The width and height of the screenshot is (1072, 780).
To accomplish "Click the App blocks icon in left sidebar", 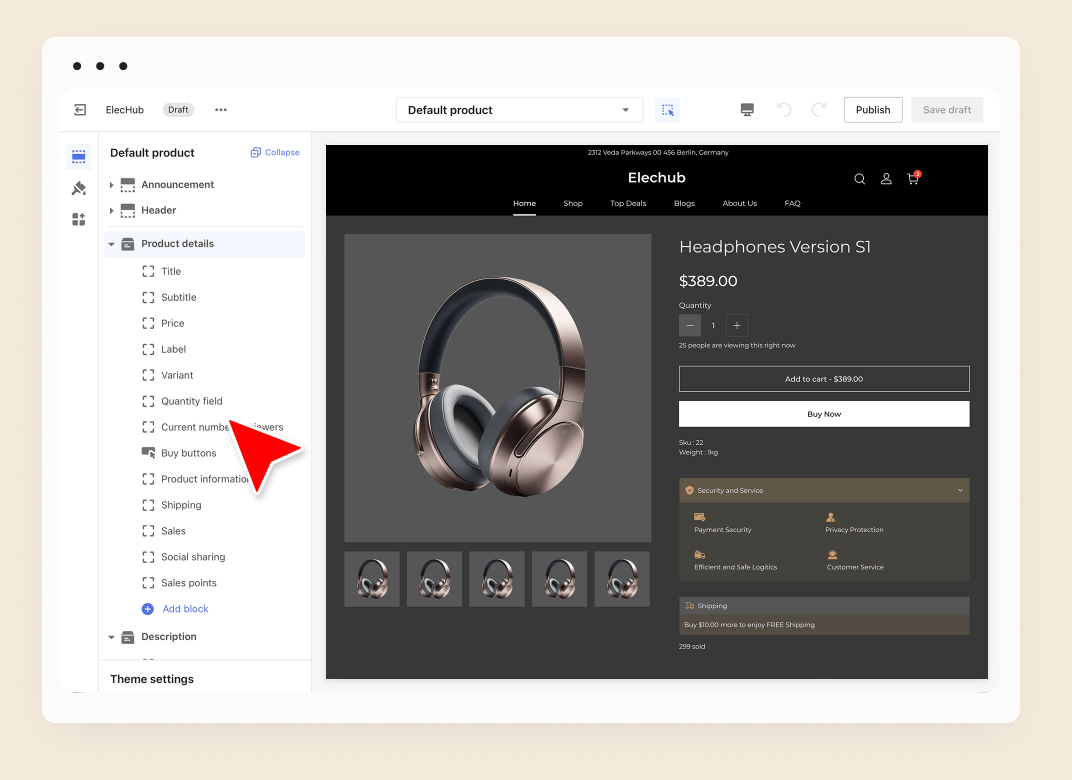I will point(79,219).
